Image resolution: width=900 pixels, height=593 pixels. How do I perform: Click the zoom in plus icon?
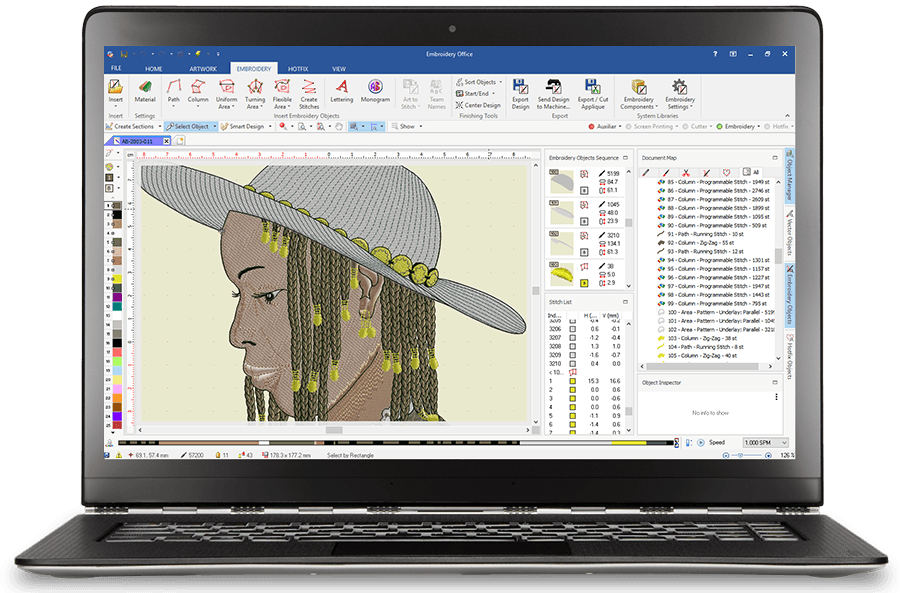pyautogui.click(x=768, y=455)
